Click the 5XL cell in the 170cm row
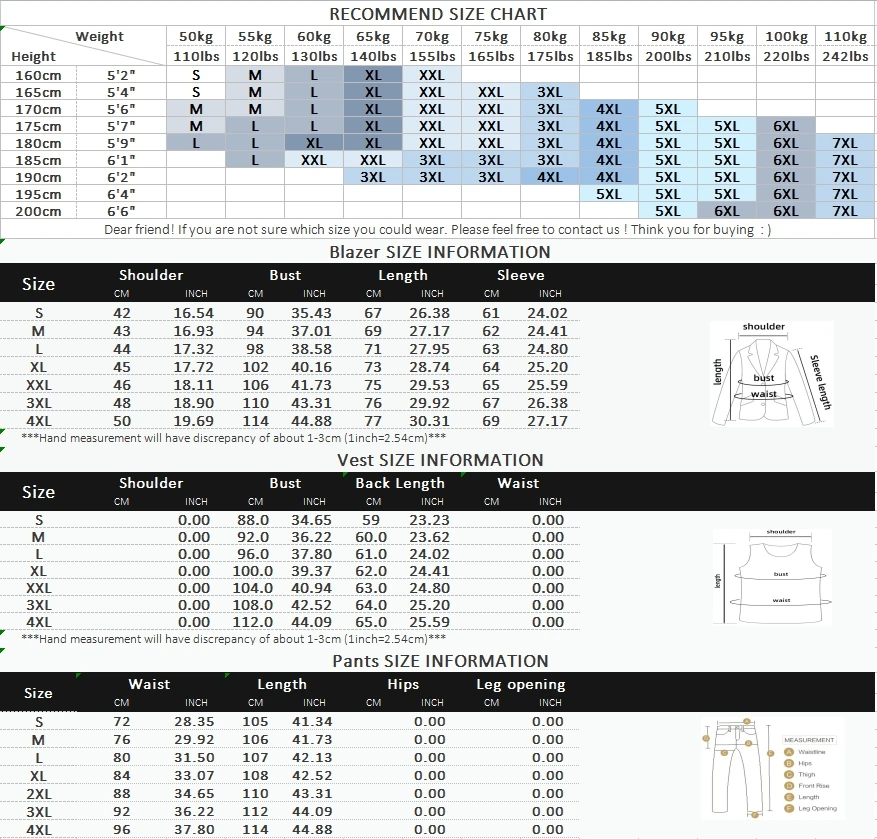 click(x=668, y=109)
